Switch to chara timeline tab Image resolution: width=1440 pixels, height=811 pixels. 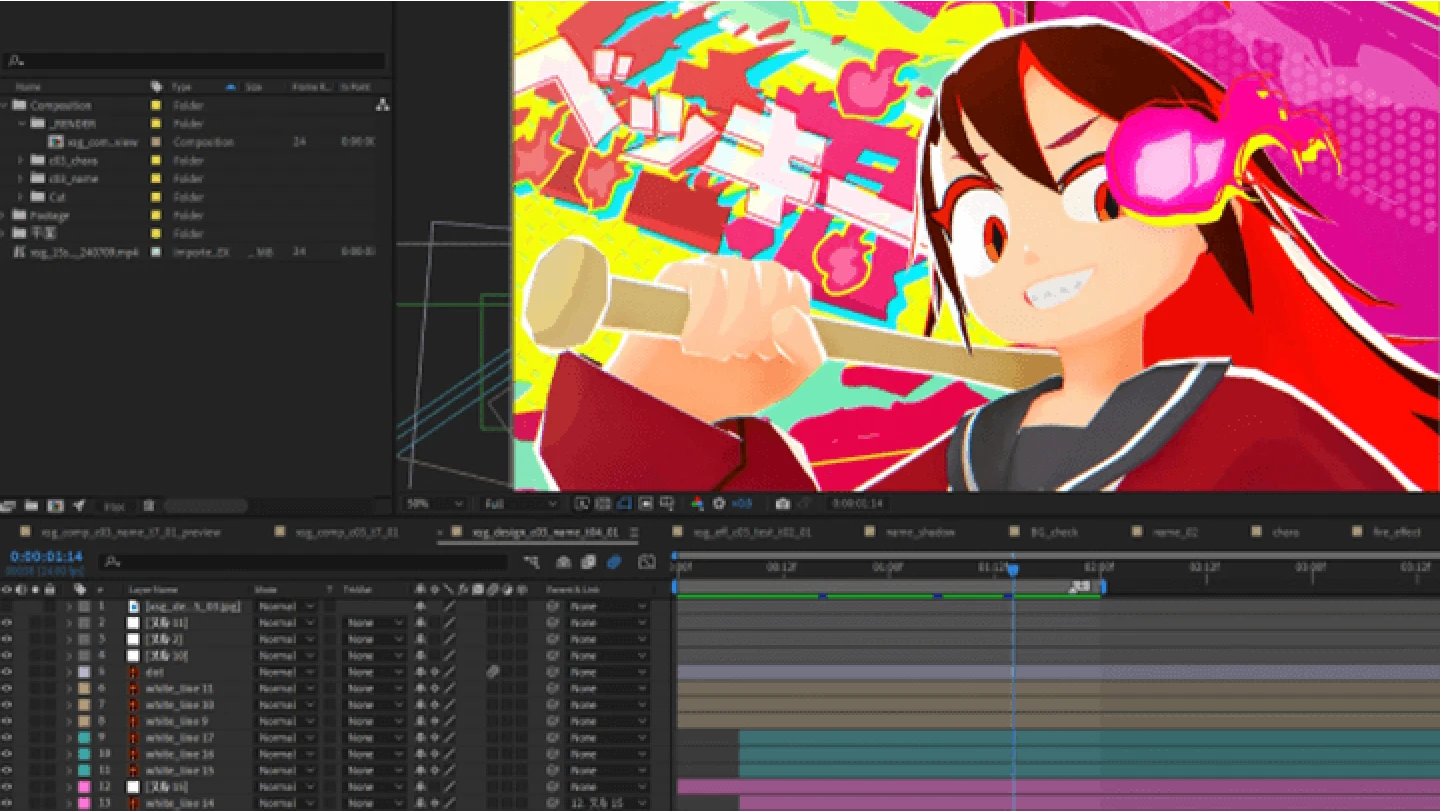[1285, 532]
